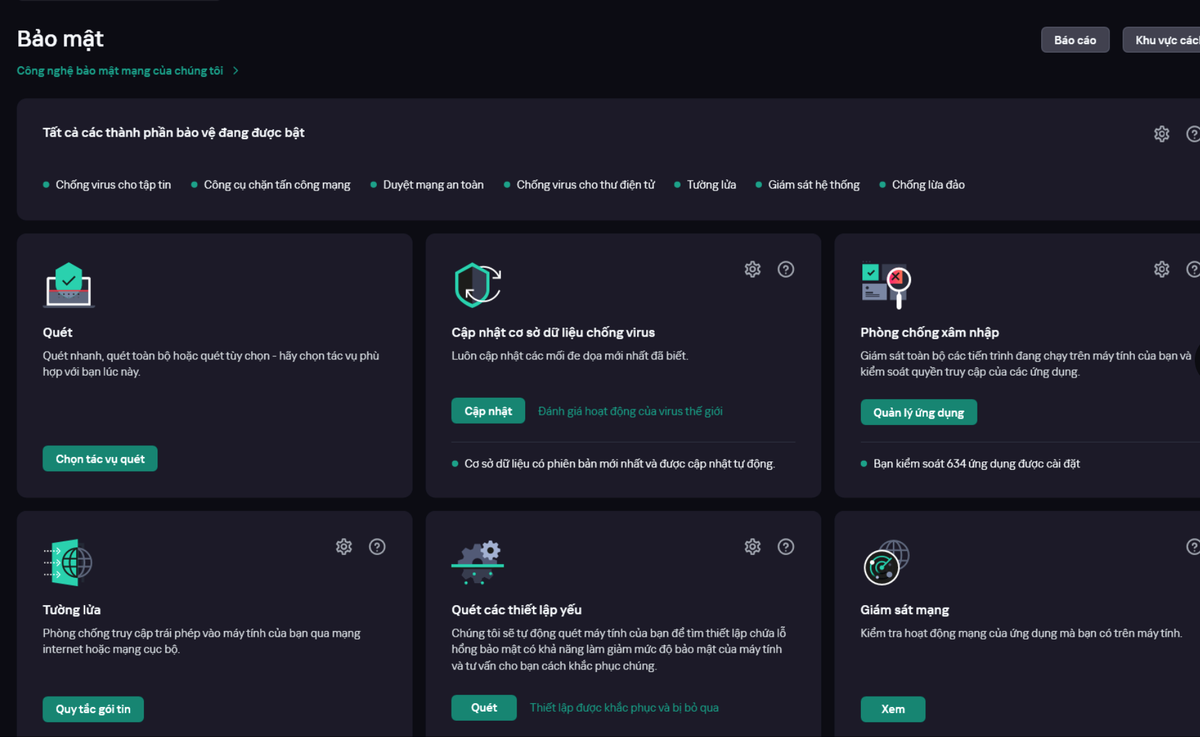Open help icon on database update card
1200x737 pixels.
coord(786,269)
